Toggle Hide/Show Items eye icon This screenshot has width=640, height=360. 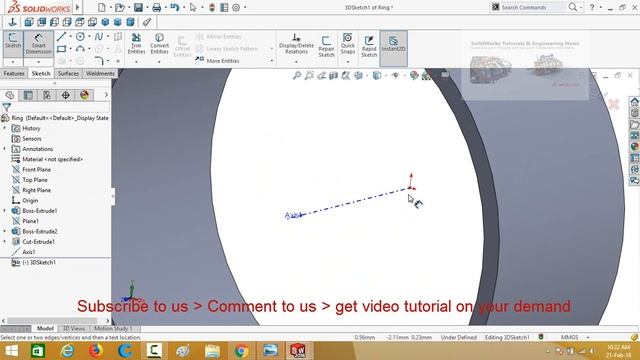395,75
